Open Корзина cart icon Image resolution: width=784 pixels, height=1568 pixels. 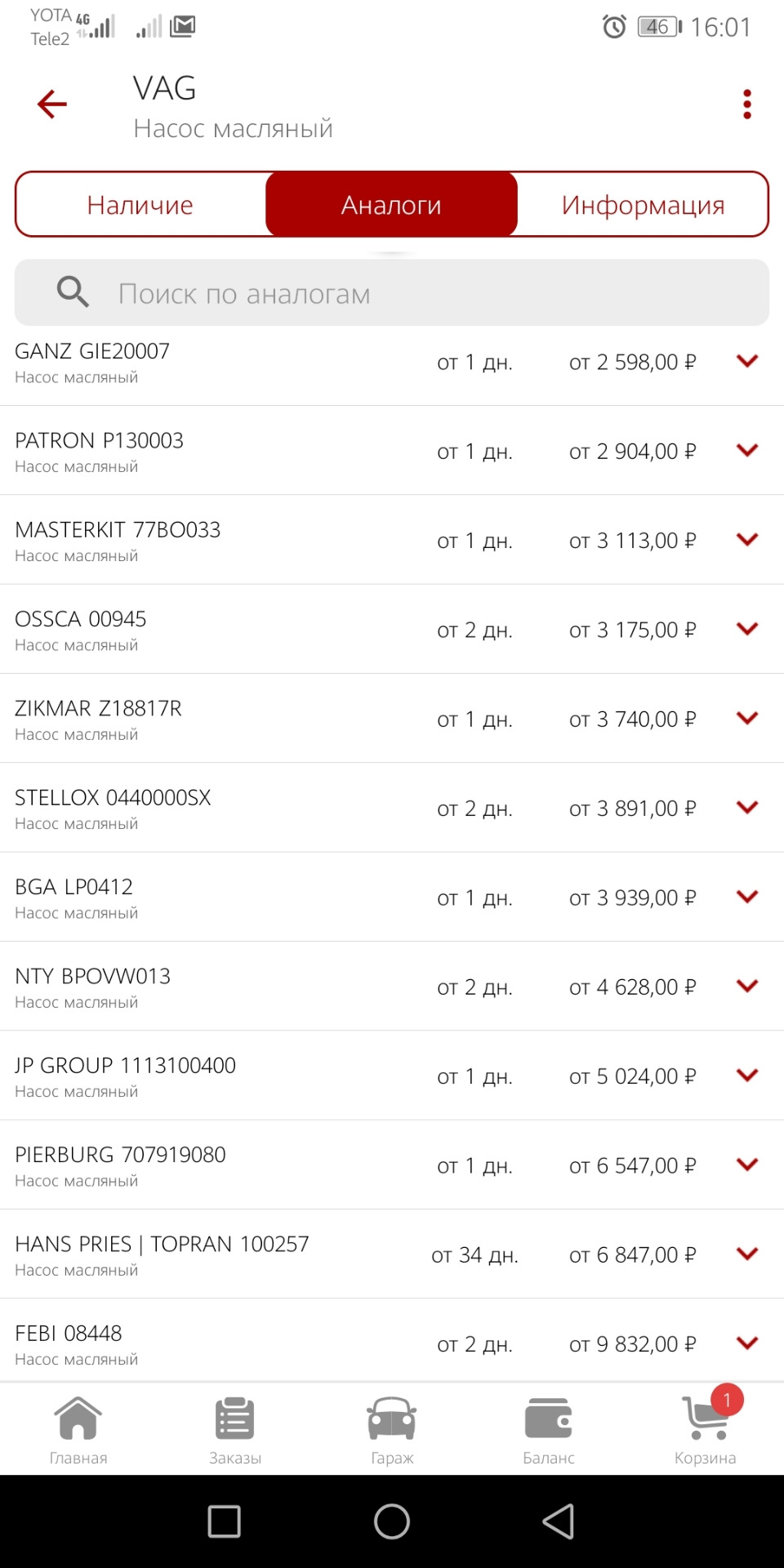click(705, 1419)
